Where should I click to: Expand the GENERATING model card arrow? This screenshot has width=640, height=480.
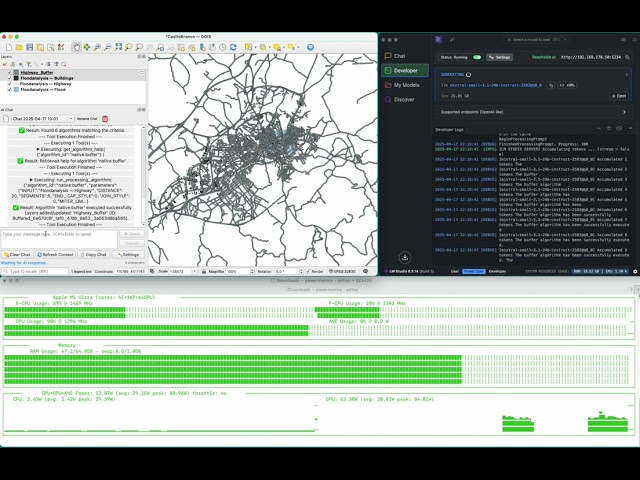(x=627, y=75)
